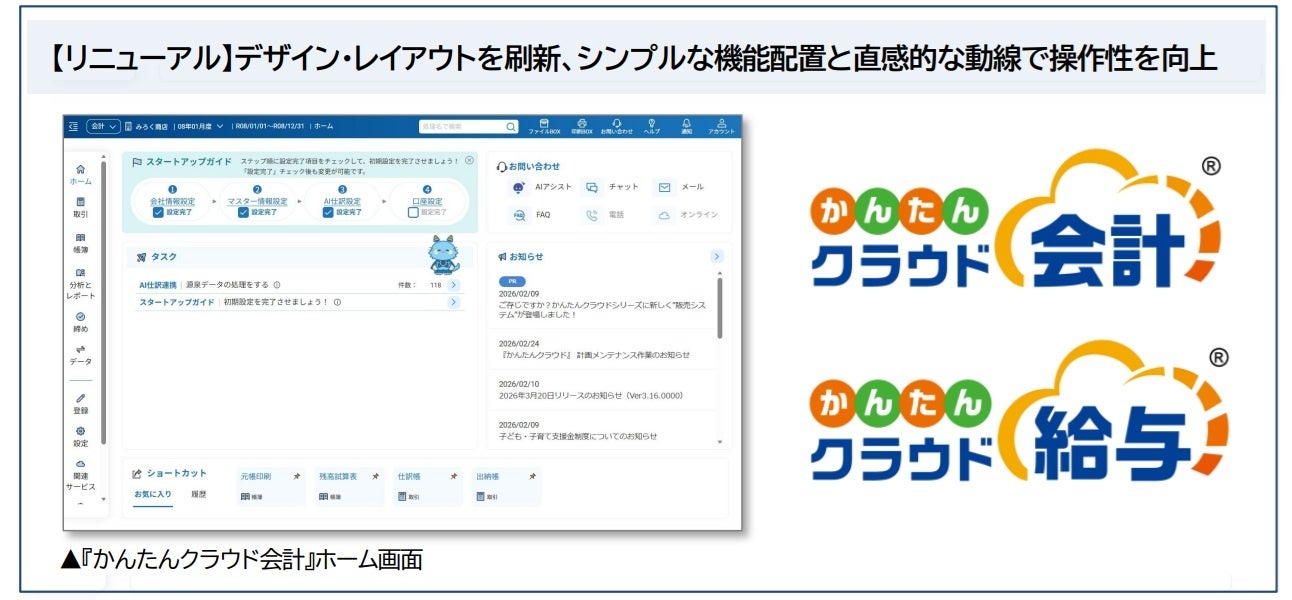
Task: Open the ファイルBOX icon in header
Action: tap(545, 126)
